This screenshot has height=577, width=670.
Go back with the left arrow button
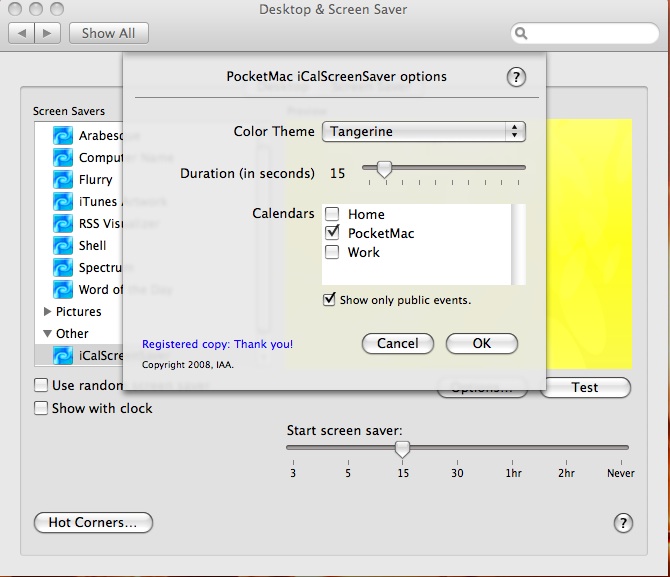click(x=21, y=33)
